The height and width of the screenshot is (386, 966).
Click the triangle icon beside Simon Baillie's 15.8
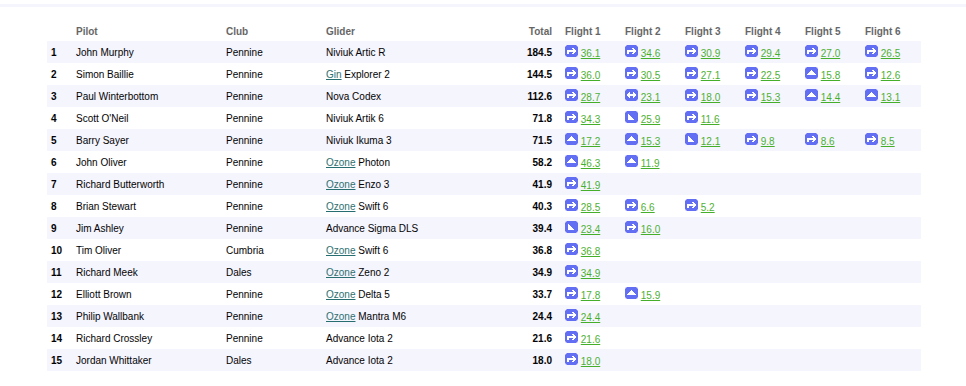[811, 73]
